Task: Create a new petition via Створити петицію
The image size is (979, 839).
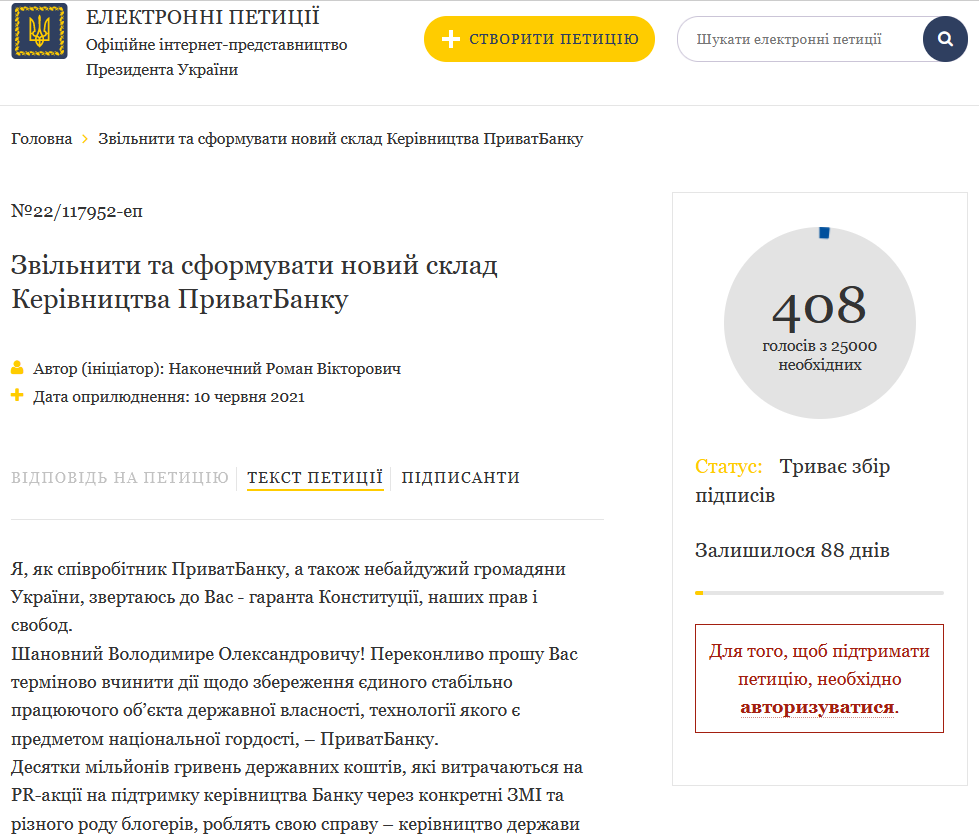Action: [539, 39]
